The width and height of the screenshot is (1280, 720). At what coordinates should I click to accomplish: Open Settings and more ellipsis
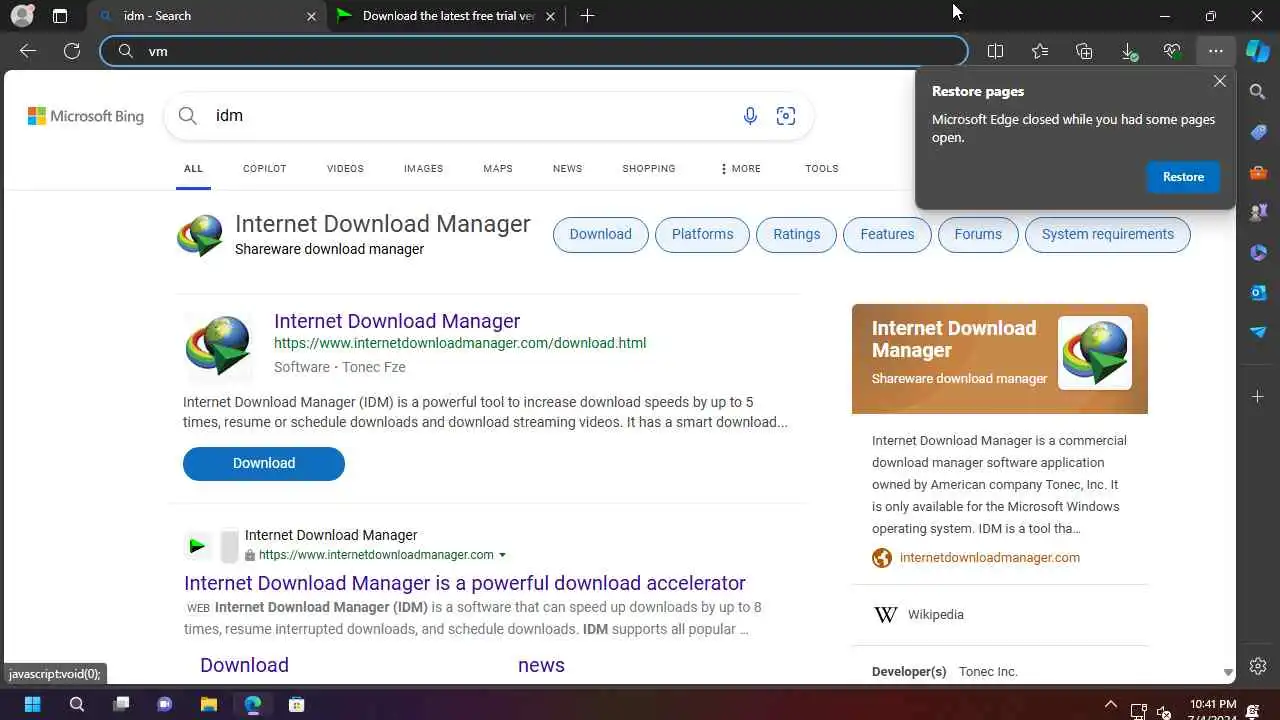pos(1215,51)
